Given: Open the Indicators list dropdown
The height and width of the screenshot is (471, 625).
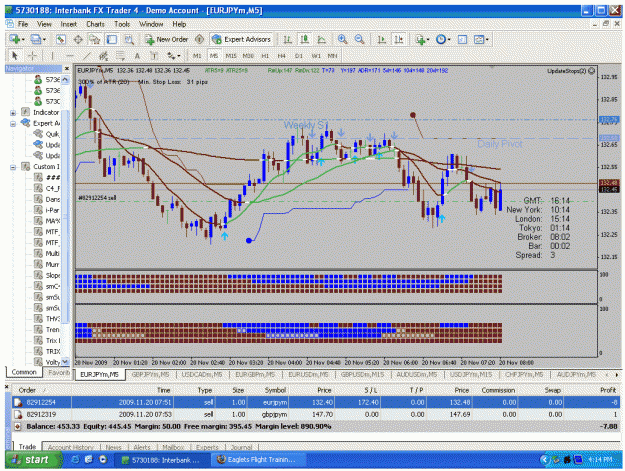Looking at the screenshot, I should 422,39.
